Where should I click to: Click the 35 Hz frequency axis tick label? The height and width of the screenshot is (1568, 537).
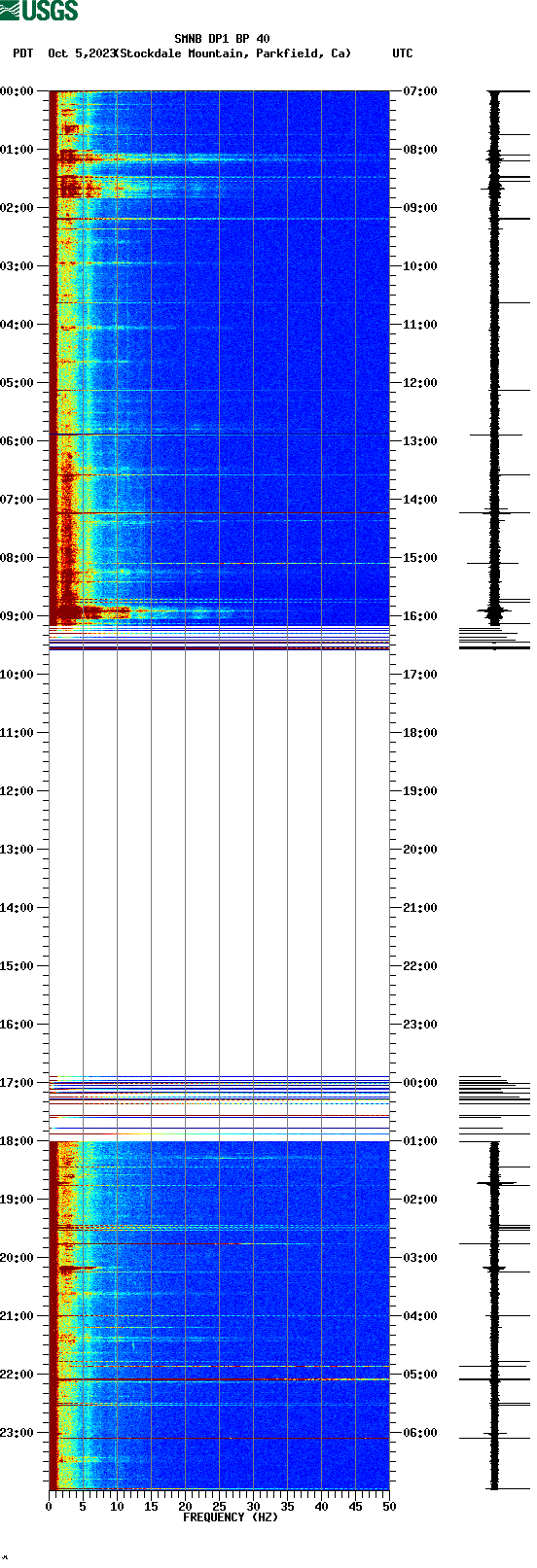coord(287,1507)
